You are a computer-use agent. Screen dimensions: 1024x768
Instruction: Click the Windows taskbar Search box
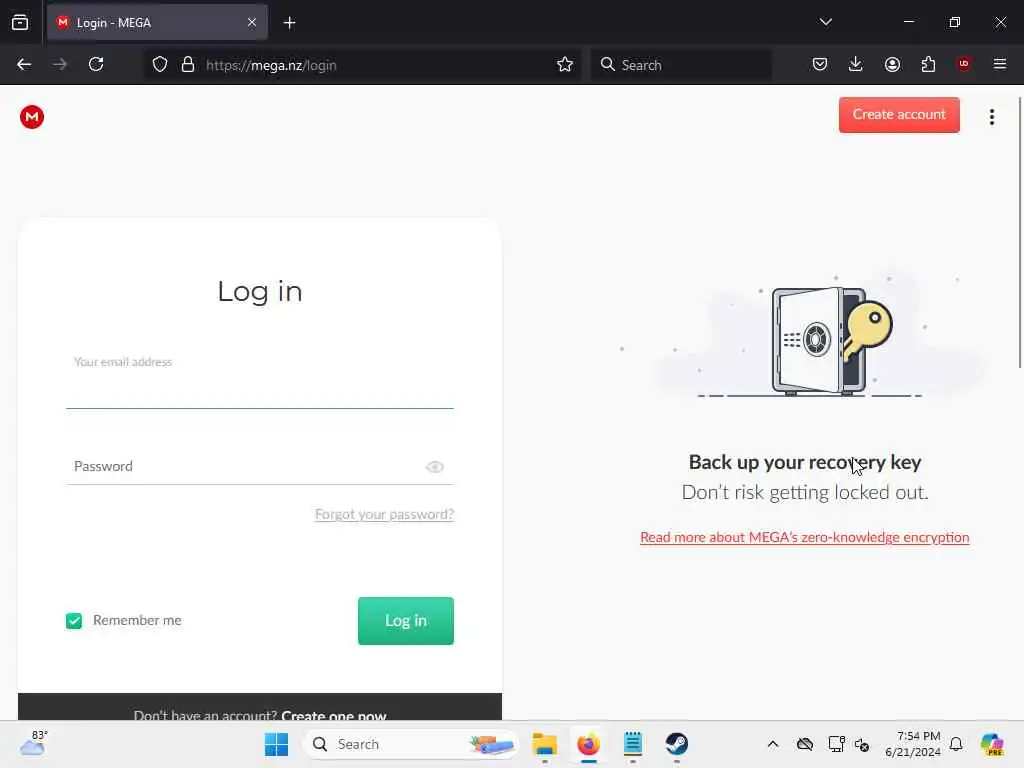click(410, 744)
